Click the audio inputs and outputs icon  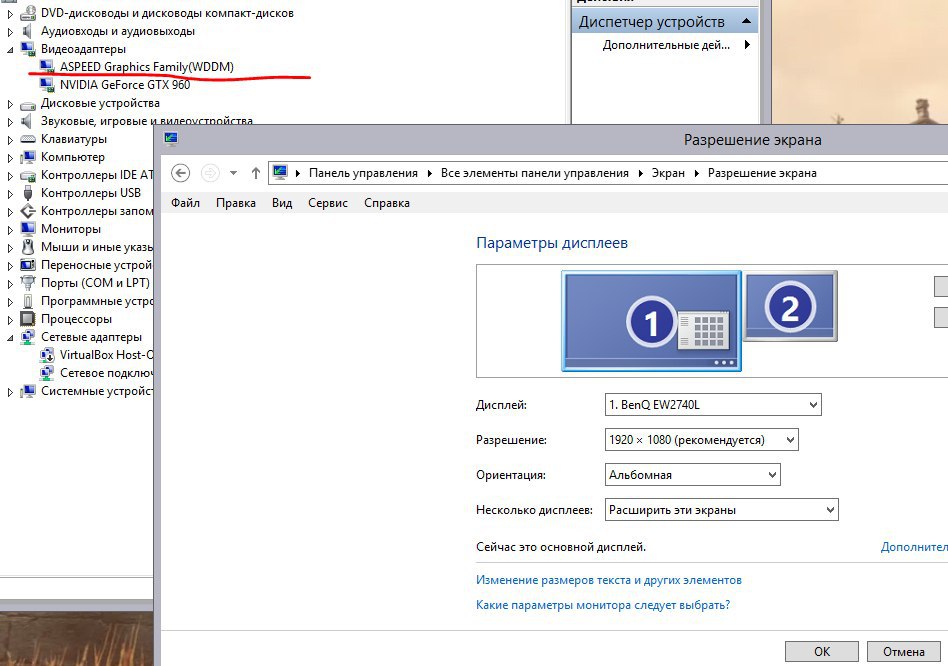[27, 31]
